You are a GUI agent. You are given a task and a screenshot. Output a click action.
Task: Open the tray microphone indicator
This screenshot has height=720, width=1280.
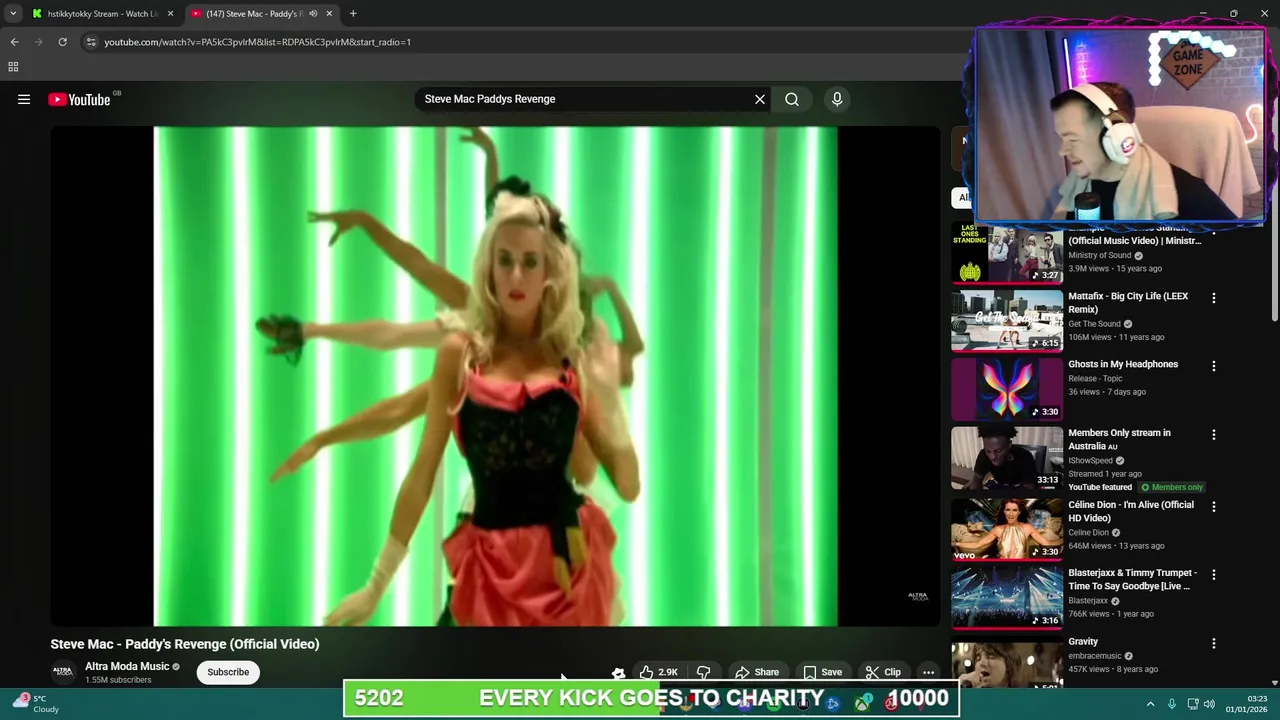1172,704
